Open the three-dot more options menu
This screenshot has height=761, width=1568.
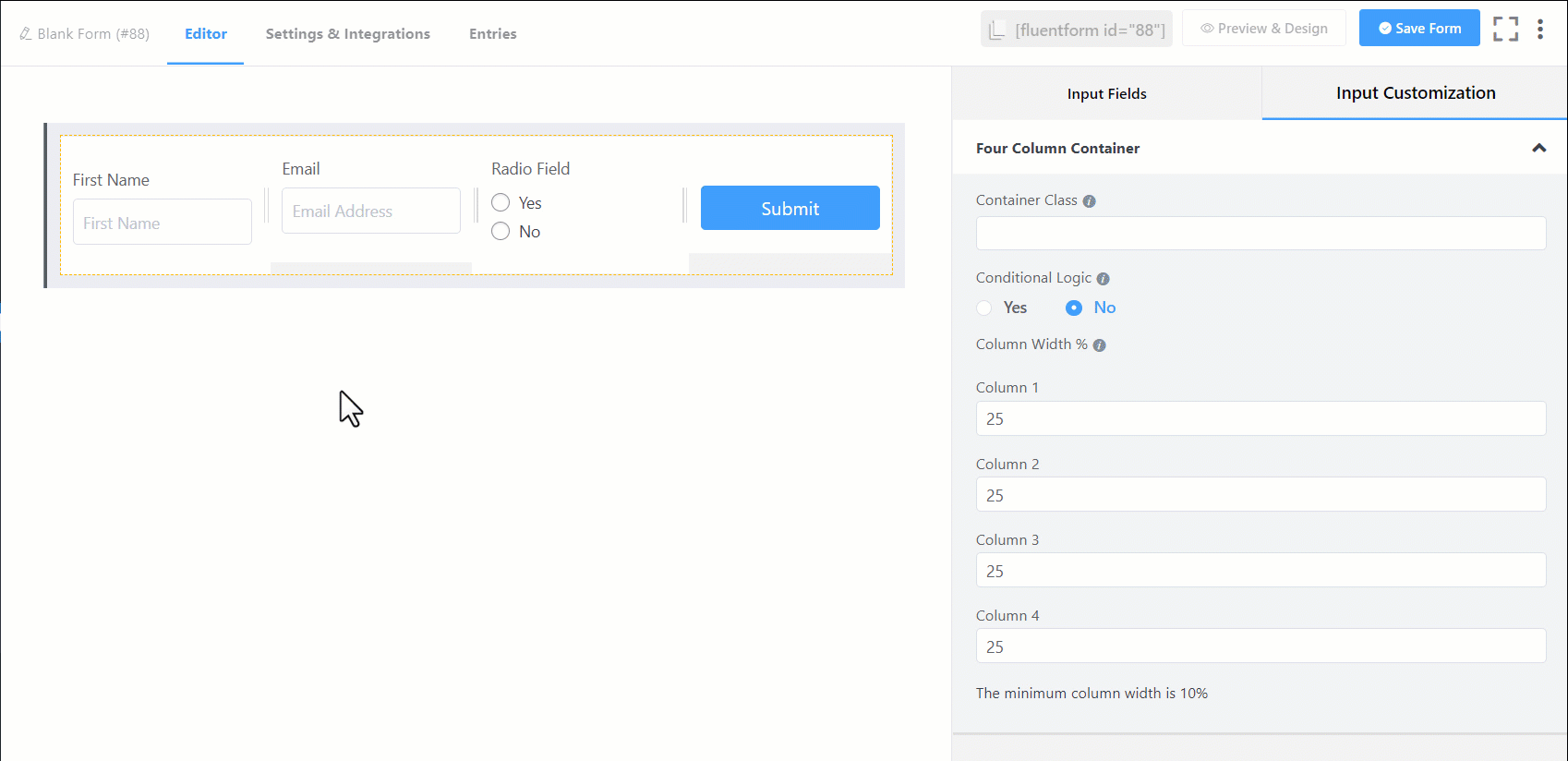(x=1539, y=30)
